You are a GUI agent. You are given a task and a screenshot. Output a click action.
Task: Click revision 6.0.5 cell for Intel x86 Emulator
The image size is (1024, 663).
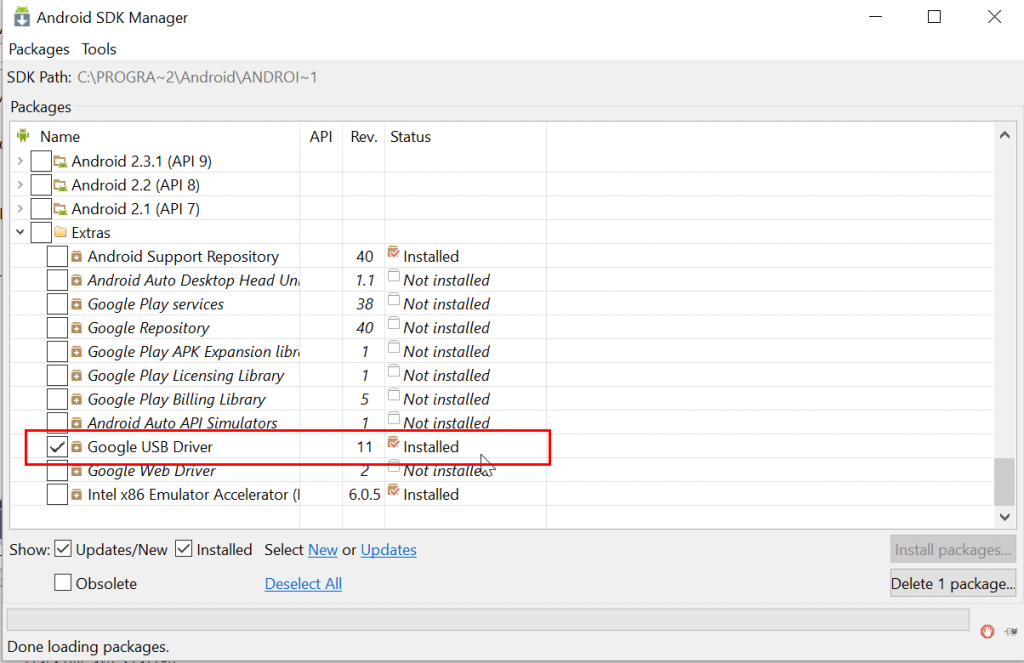click(364, 494)
